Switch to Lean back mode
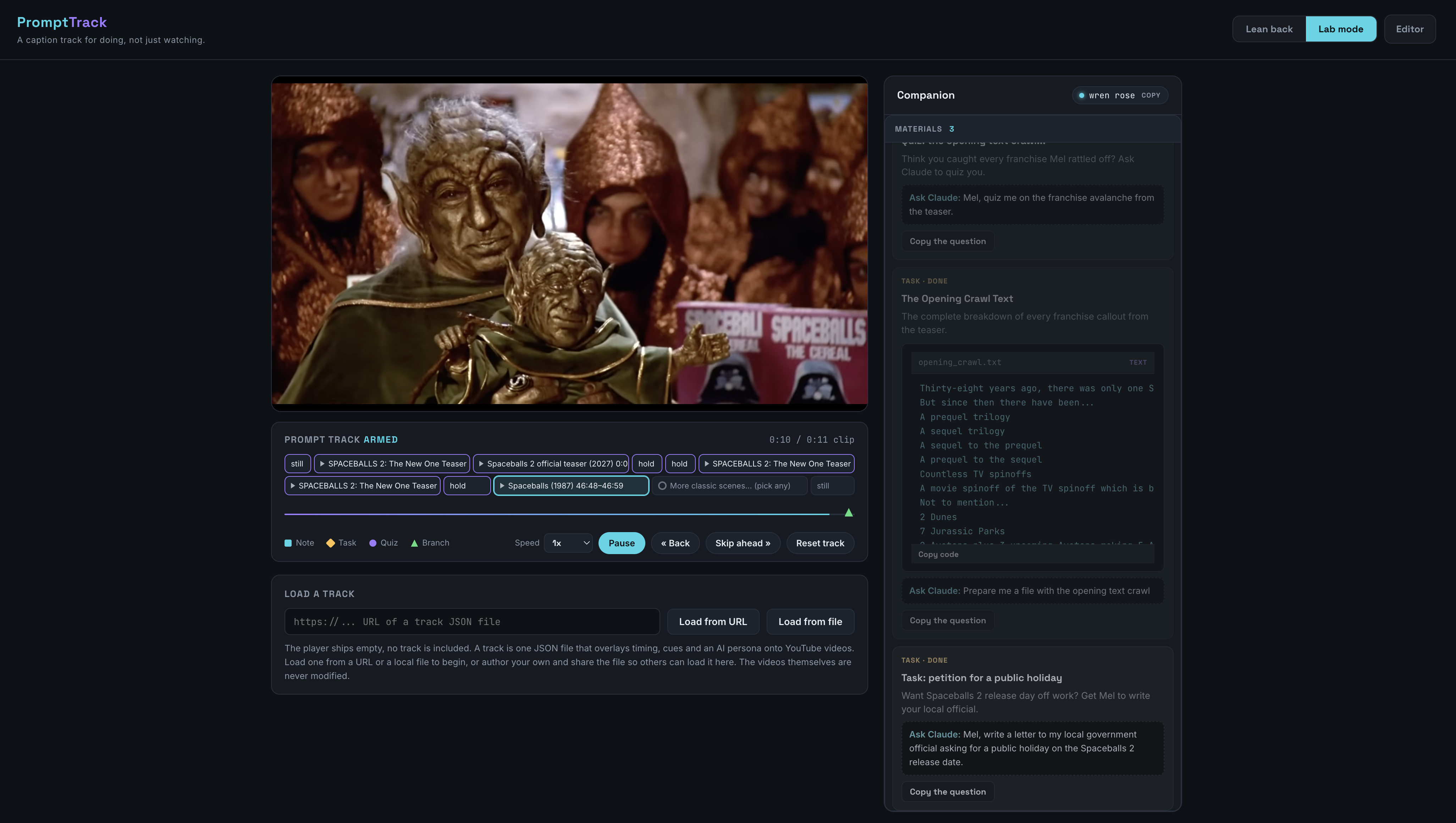 click(1269, 29)
